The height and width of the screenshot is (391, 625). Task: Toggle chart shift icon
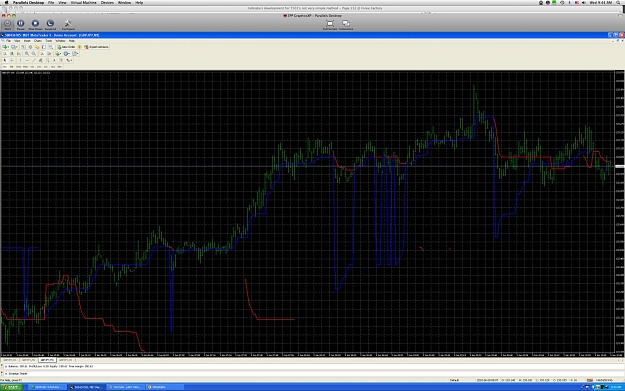click(49, 53)
